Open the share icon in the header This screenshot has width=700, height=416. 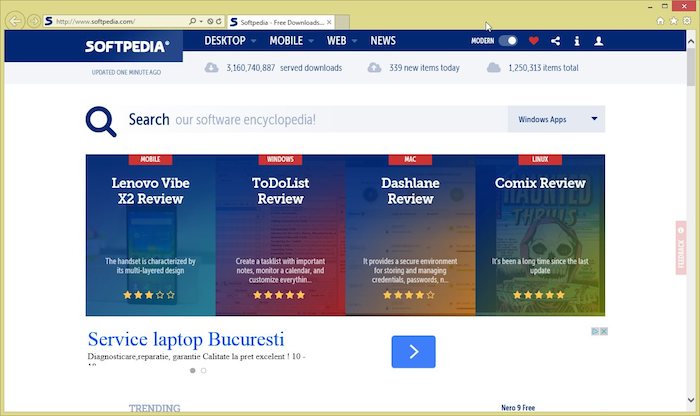click(555, 41)
